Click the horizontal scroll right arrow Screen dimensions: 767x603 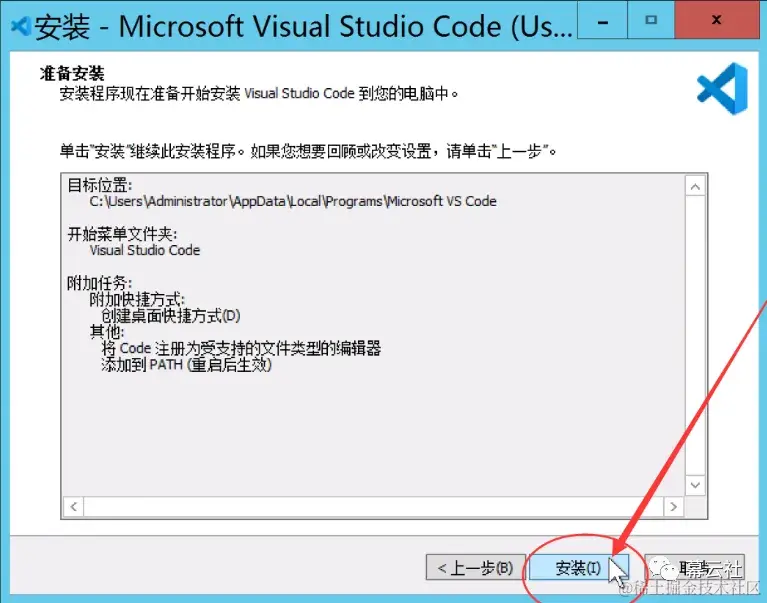click(673, 507)
